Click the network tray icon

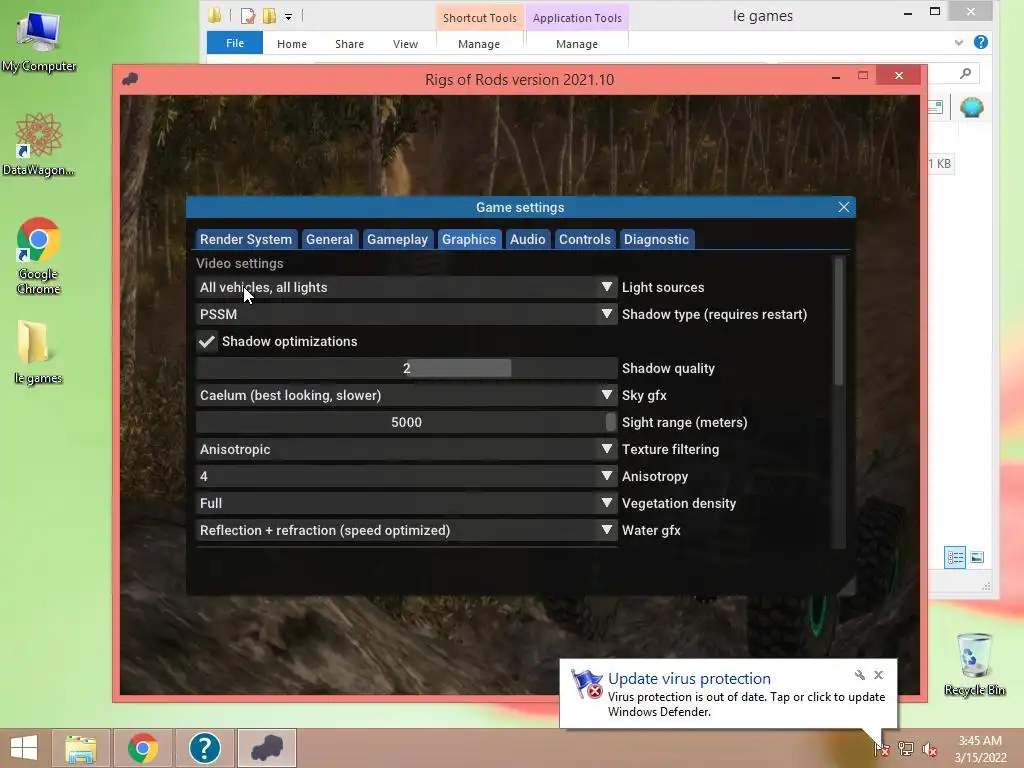[x=906, y=748]
